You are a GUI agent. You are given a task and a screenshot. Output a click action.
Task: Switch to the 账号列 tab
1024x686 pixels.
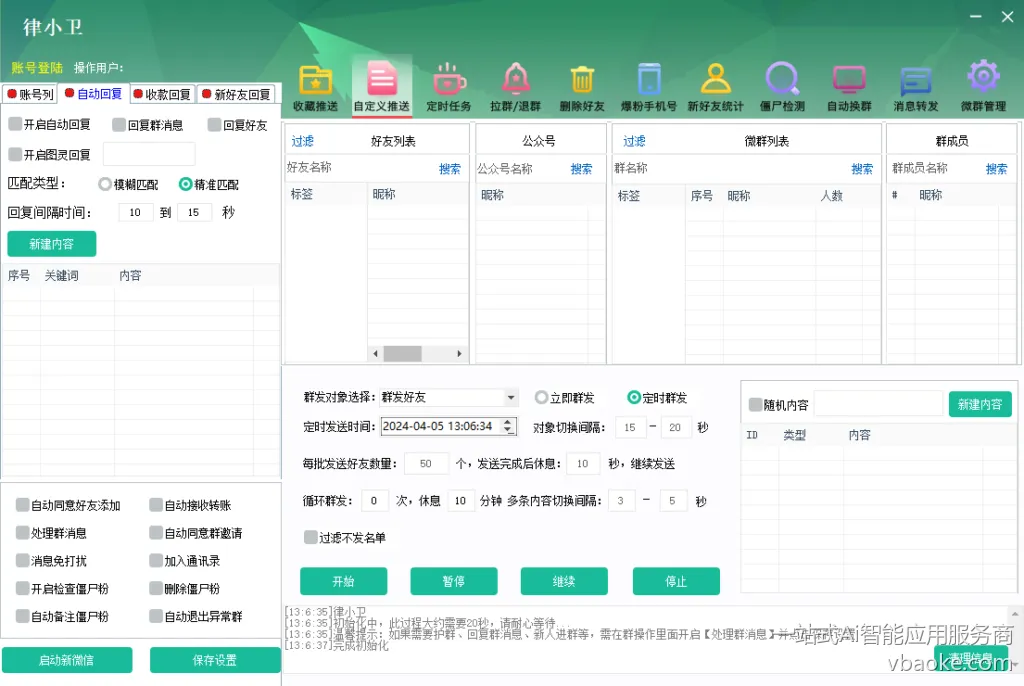coord(30,95)
